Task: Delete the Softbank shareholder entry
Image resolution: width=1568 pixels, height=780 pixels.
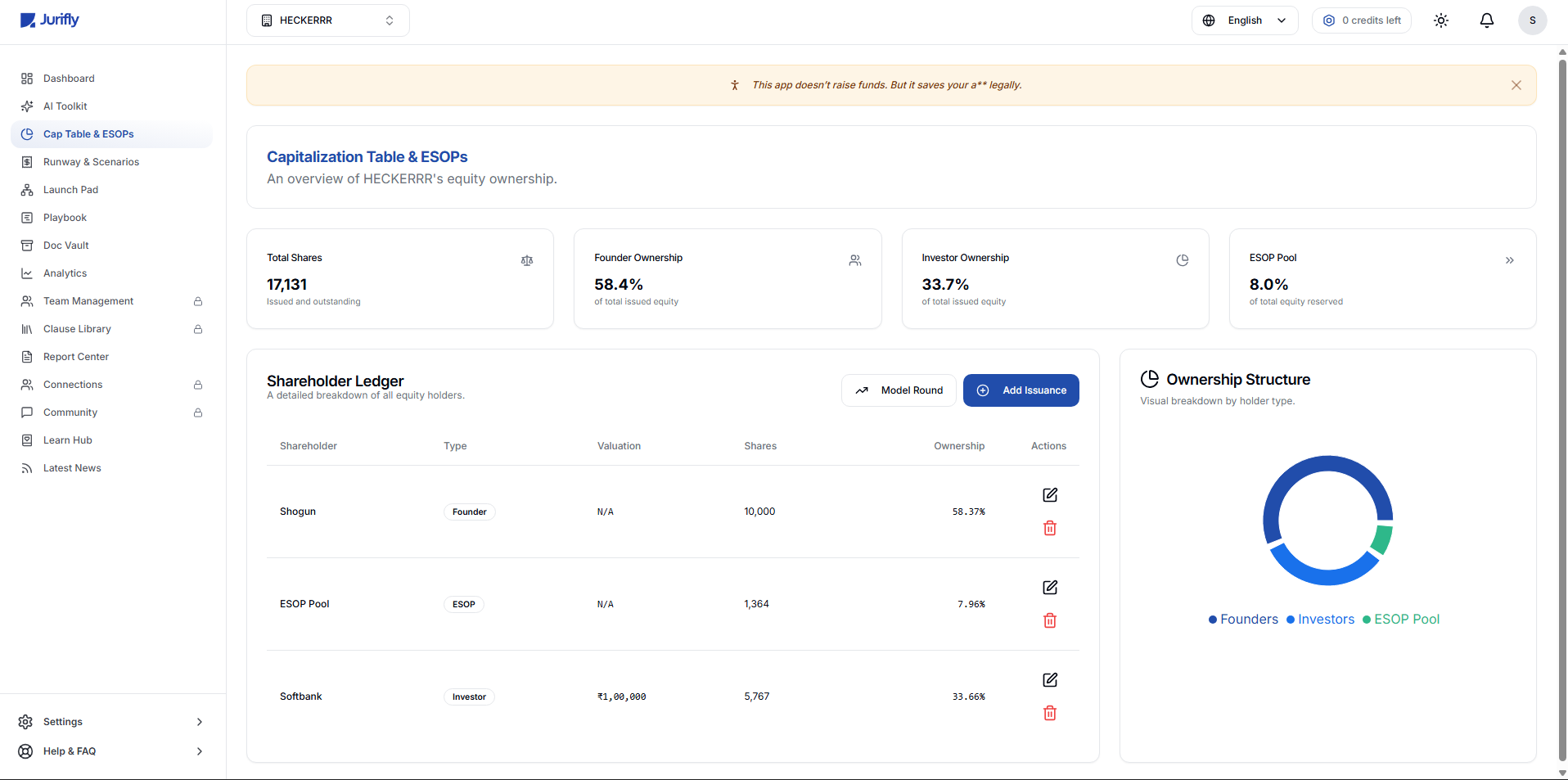Action: coord(1050,714)
